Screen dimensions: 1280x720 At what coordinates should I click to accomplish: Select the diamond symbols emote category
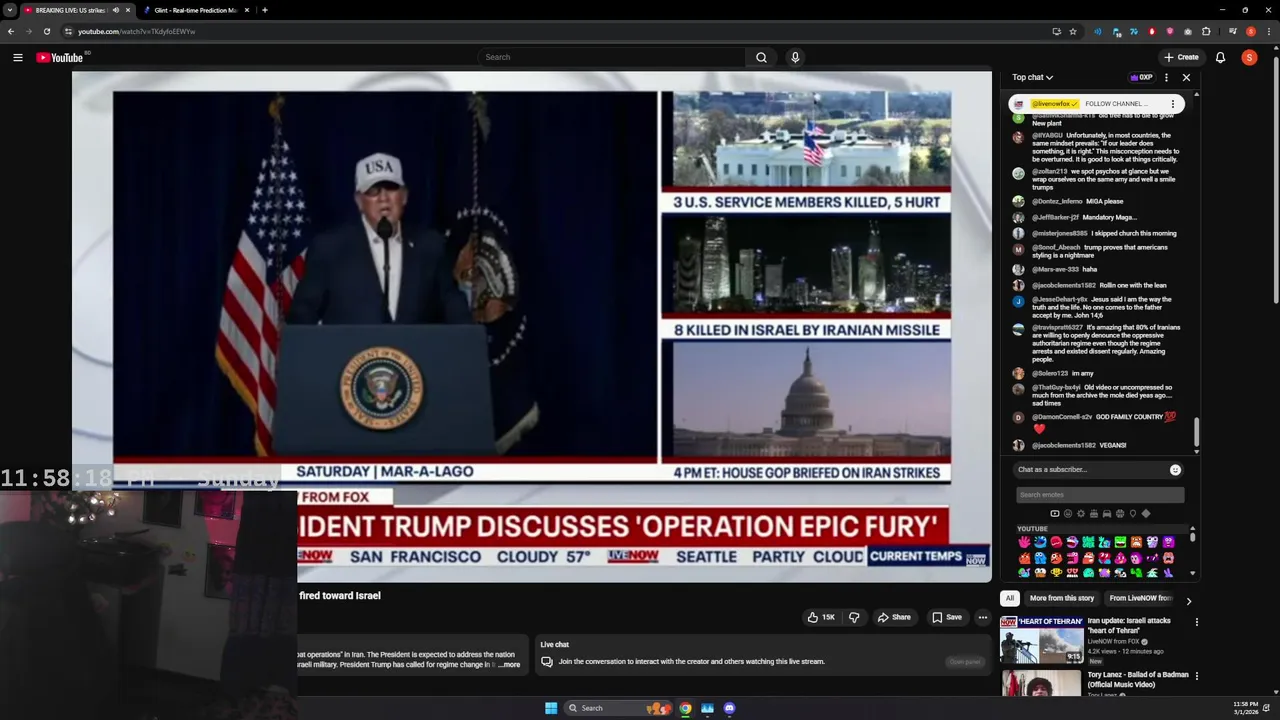[1146, 514]
